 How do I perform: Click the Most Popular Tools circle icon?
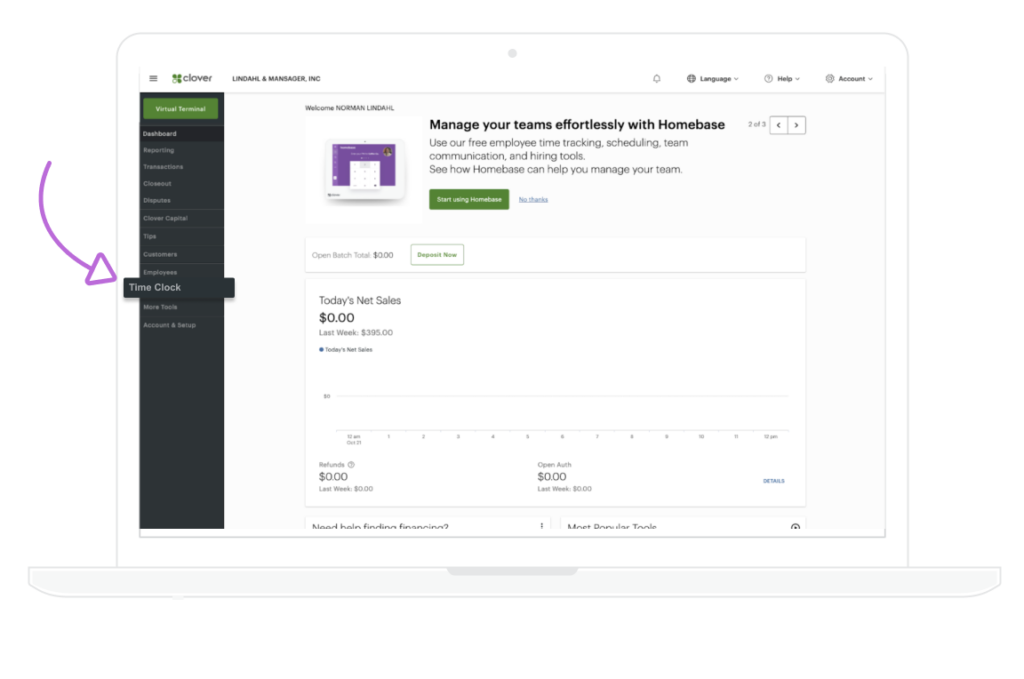coord(795,527)
